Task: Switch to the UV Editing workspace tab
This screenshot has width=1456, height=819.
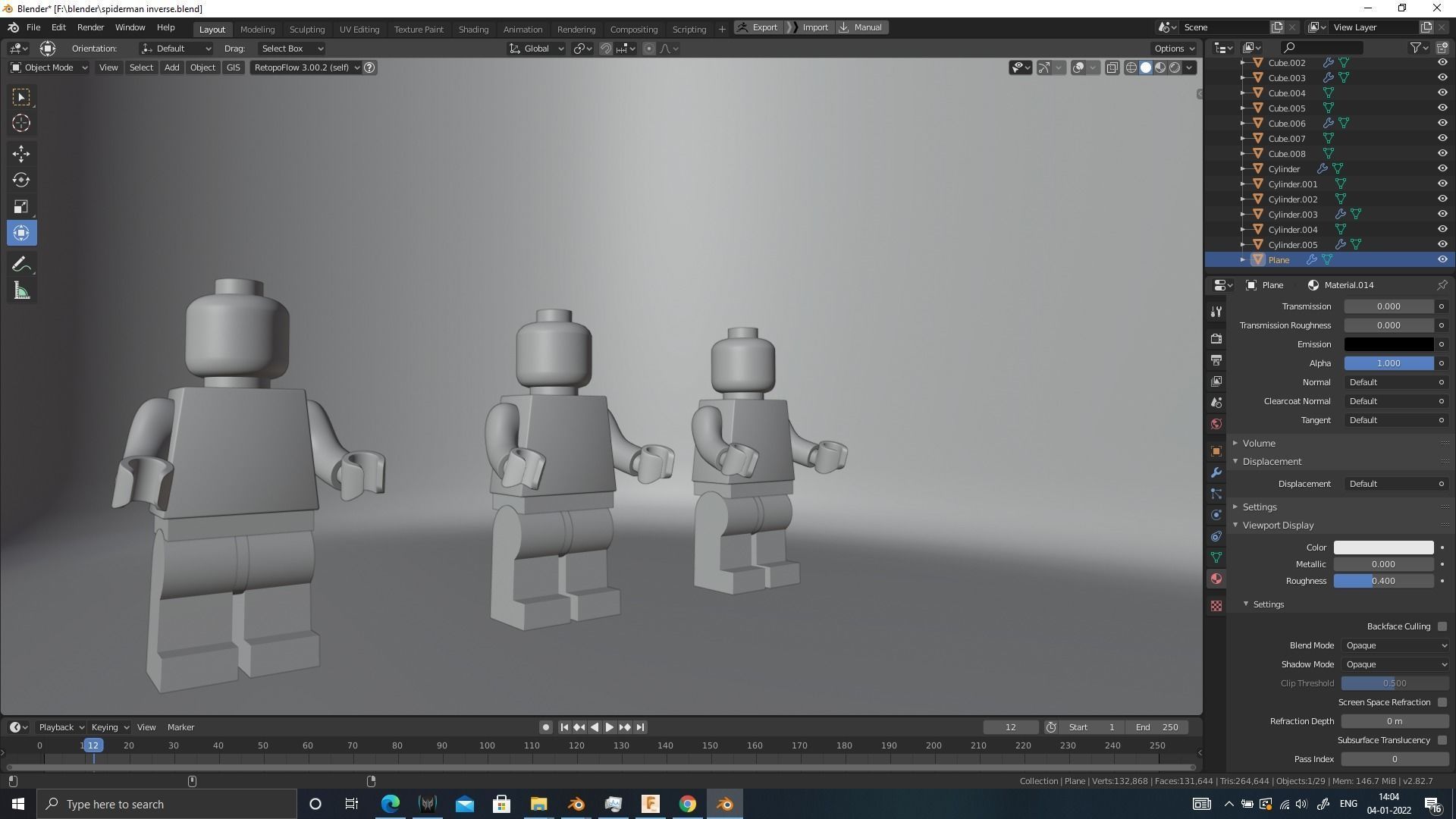Action: point(359,29)
